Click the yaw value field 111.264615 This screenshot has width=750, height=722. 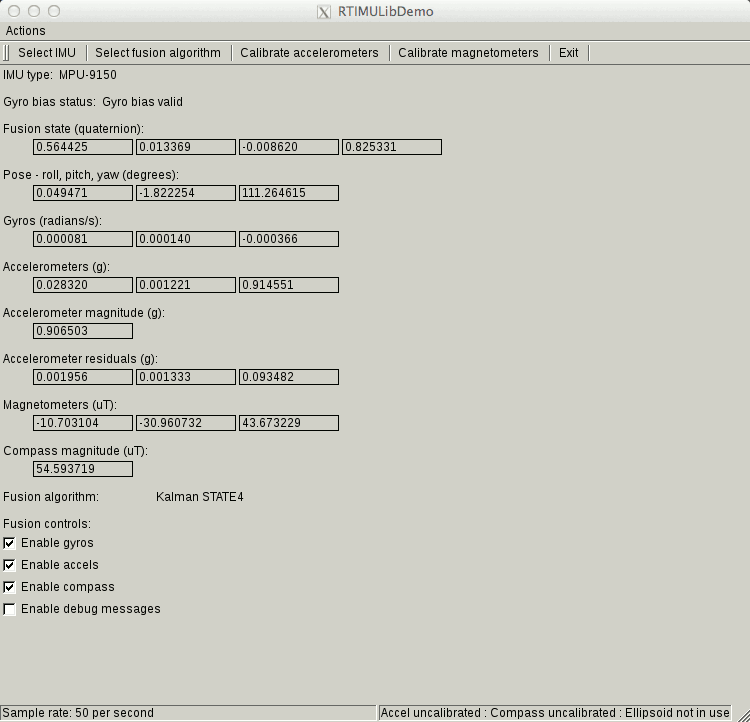[288, 193]
